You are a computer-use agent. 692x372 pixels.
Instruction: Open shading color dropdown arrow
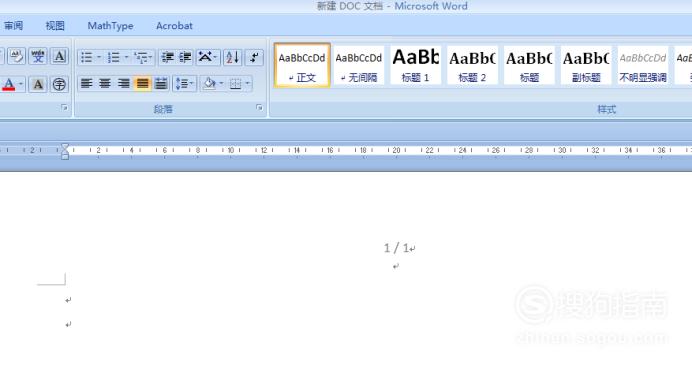point(222,83)
